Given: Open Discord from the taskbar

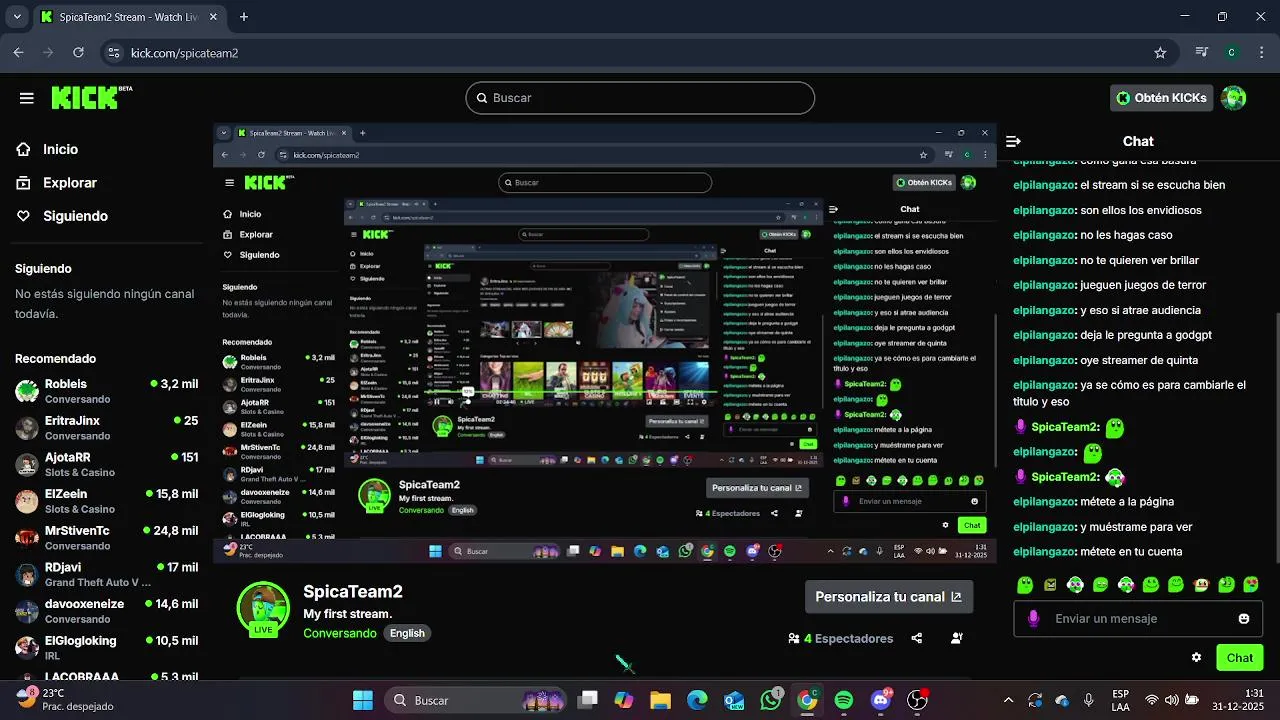Looking at the screenshot, I should [x=881, y=700].
